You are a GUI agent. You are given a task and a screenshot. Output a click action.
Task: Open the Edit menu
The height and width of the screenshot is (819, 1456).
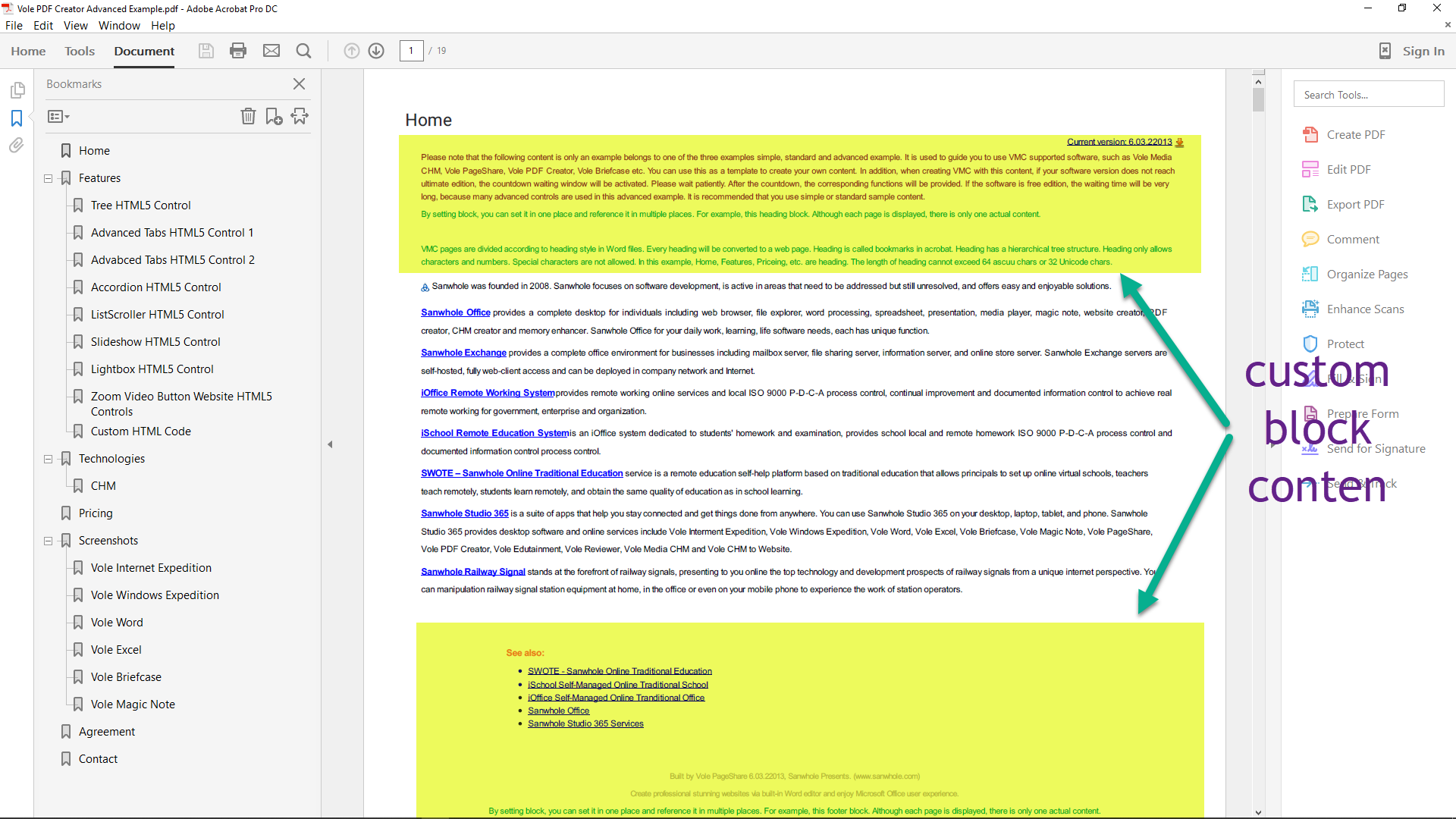pos(43,26)
